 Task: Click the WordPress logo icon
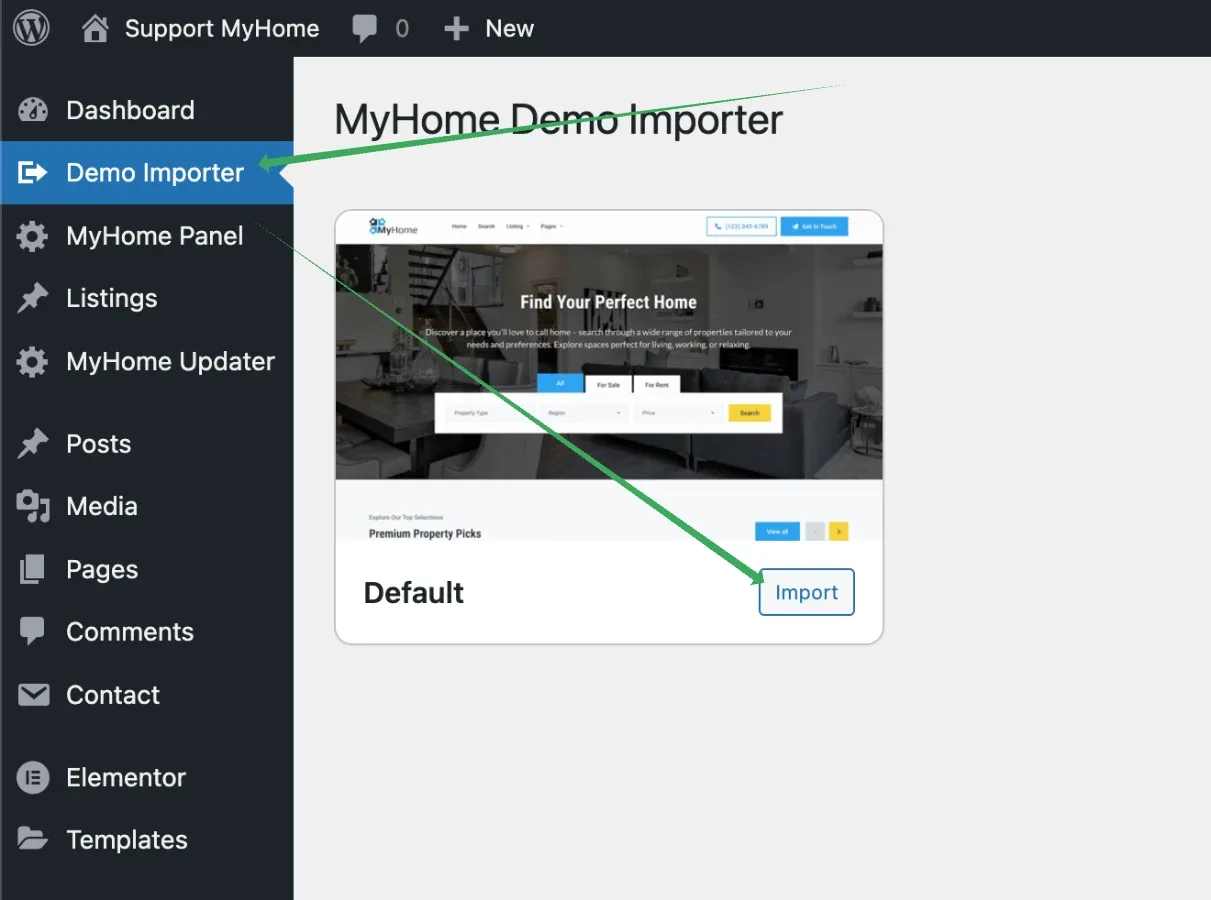click(x=31, y=28)
